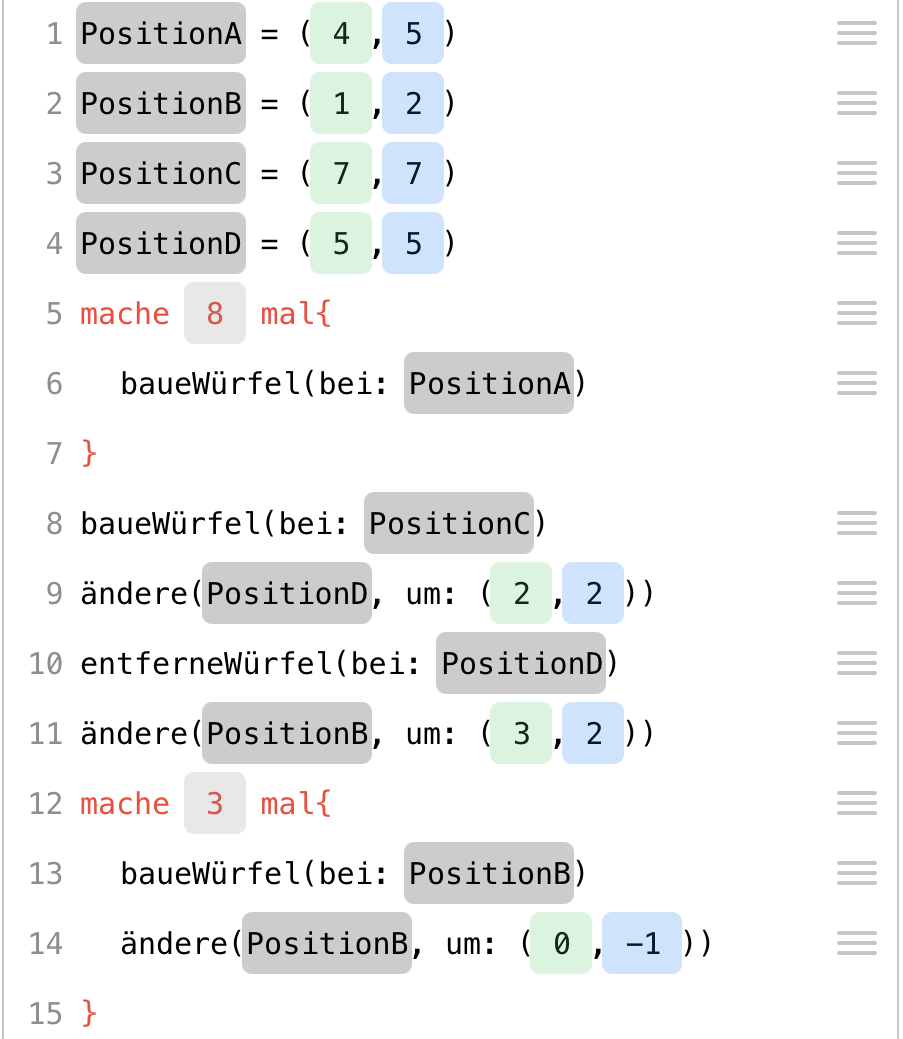This screenshot has width=903, height=1039.
Task: Click the blue -1 value on line 14
Action: click(641, 943)
